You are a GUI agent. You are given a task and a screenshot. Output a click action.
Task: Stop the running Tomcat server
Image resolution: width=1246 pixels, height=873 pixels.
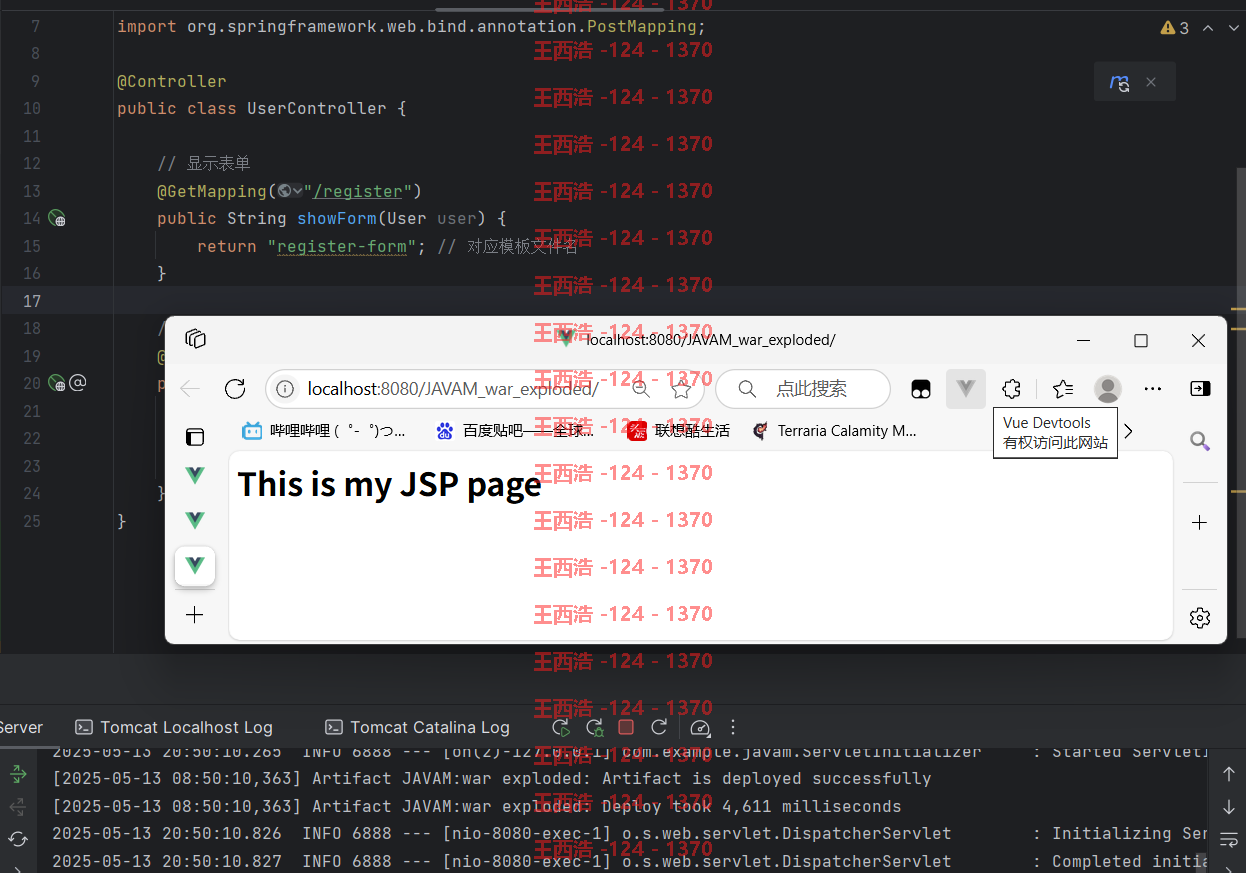(626, 728)
